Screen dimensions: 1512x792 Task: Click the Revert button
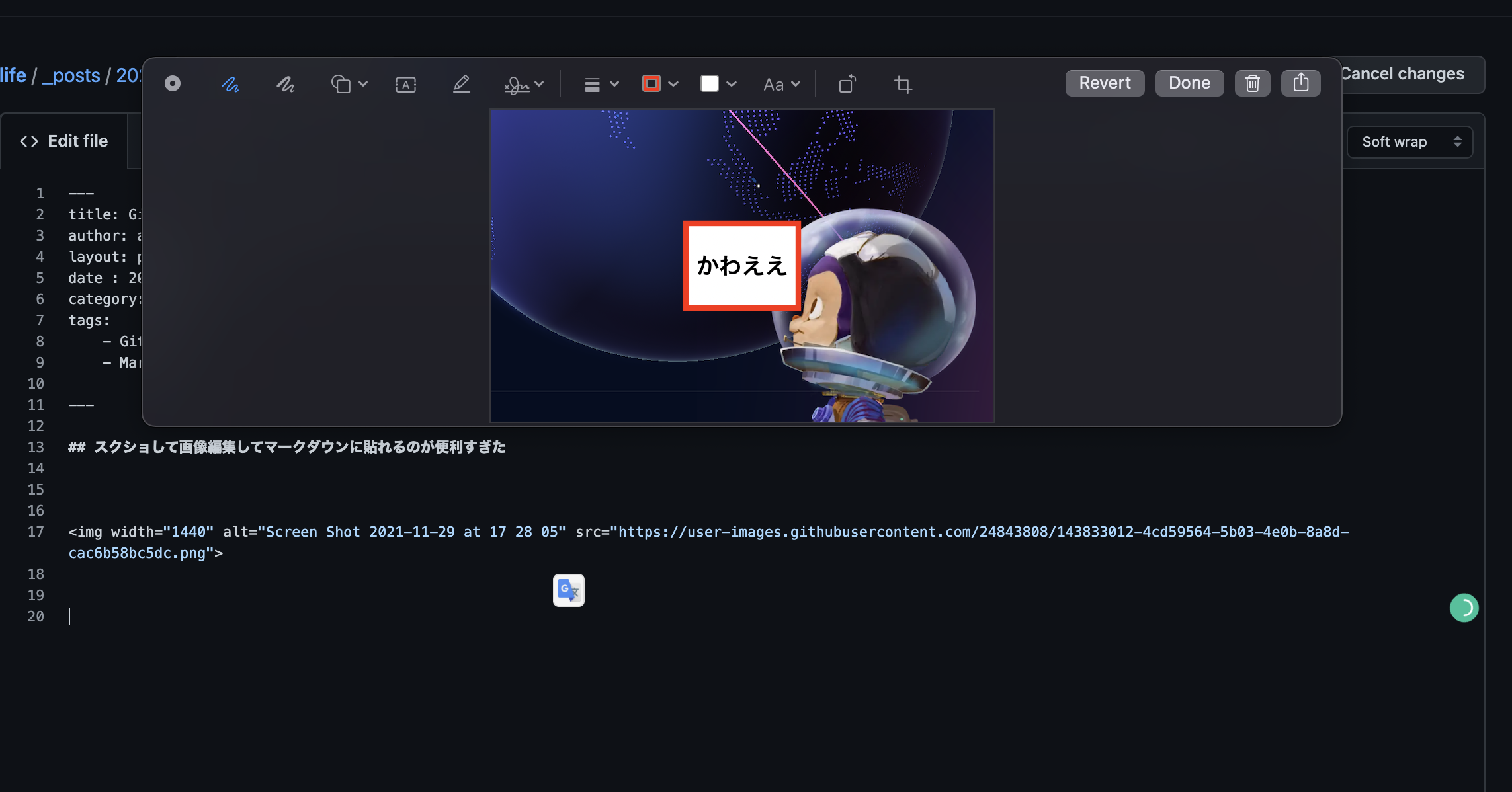pos(1105,83)
